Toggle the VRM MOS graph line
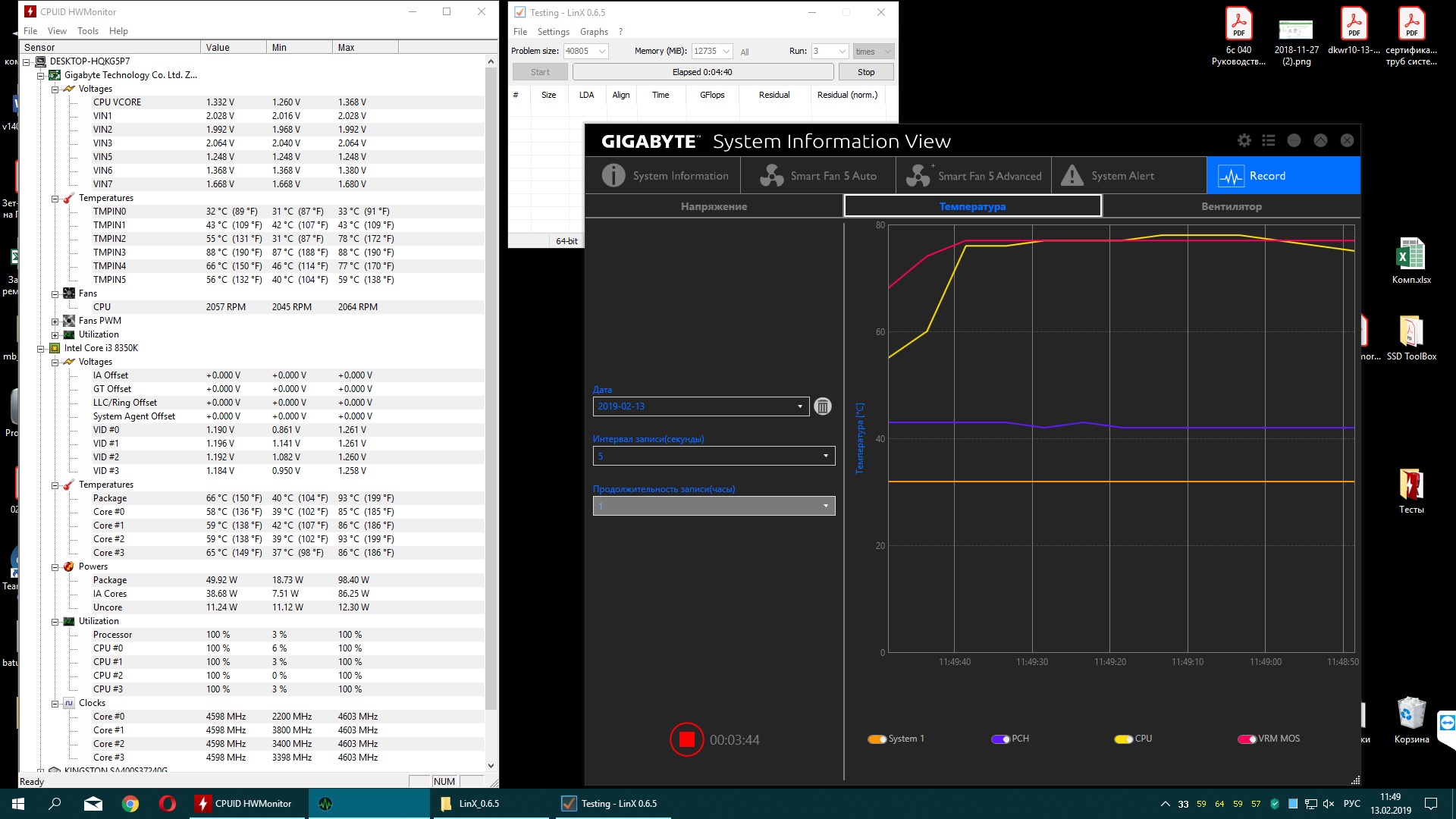The image size is (1456, 819). pyautogui.click(x=1247, y=739)
